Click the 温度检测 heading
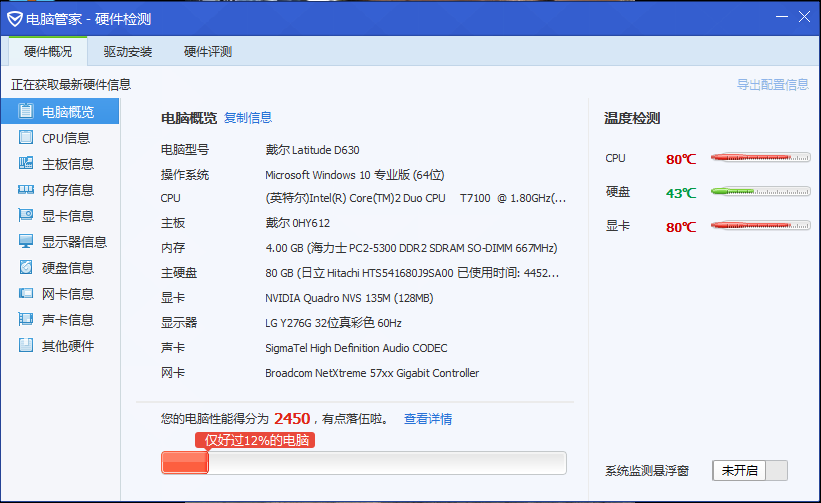Screen dimensions: 821x503 (632, 118)
